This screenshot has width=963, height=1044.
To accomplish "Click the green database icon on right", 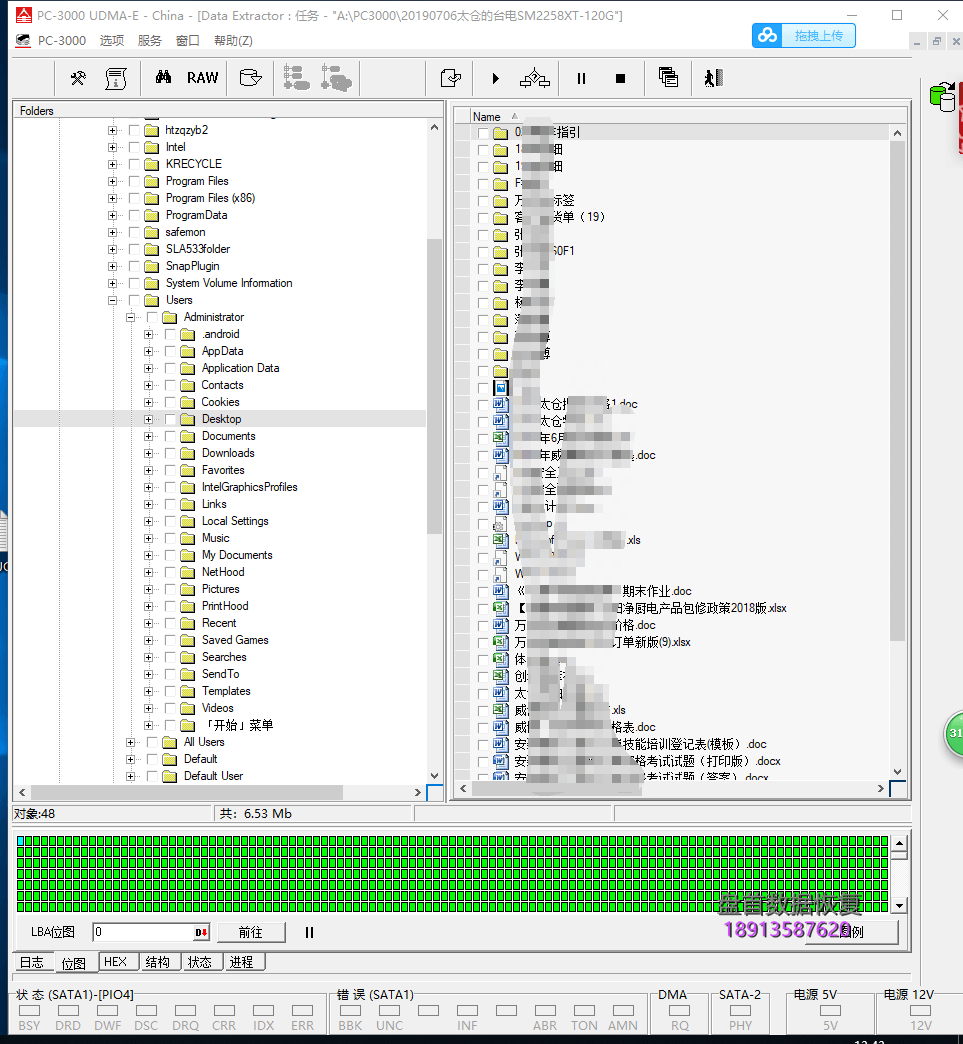I will 943,97.
